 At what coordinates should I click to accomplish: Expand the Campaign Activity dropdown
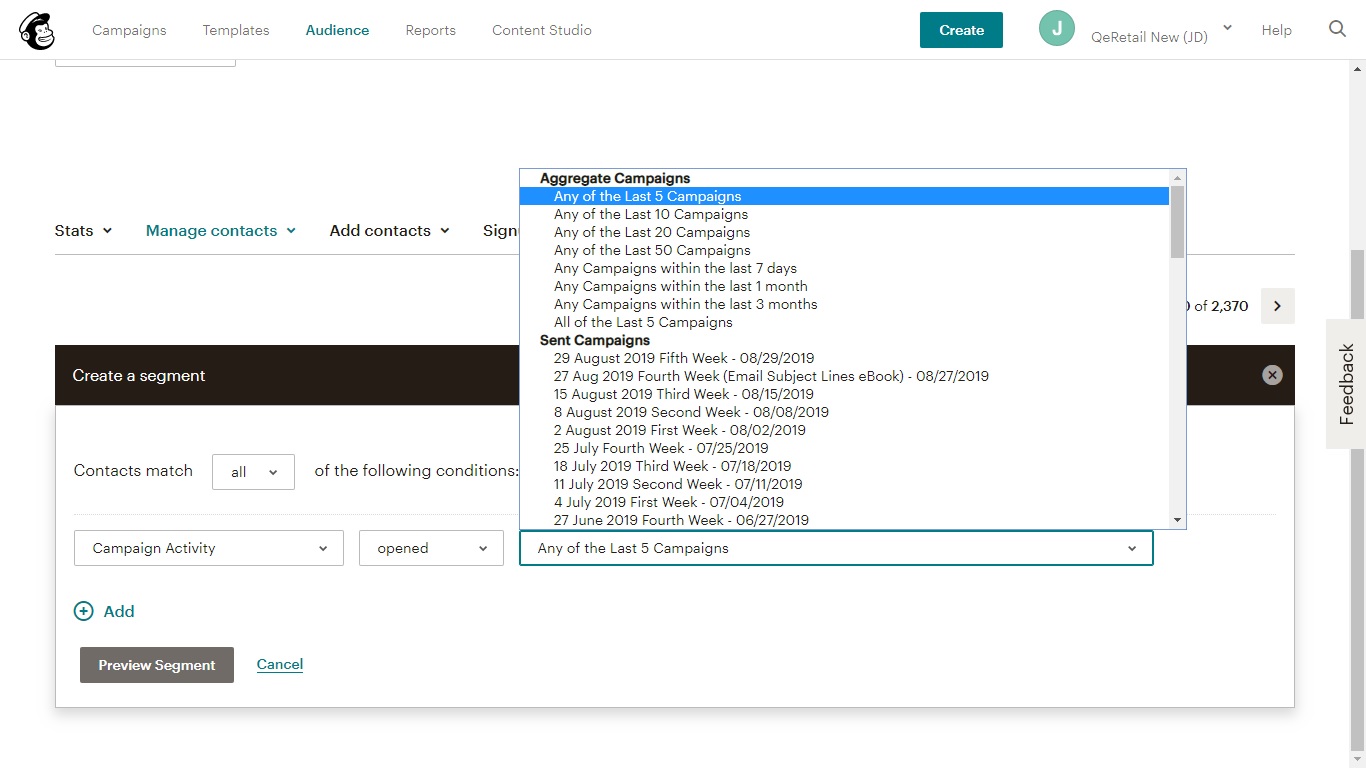209,548
